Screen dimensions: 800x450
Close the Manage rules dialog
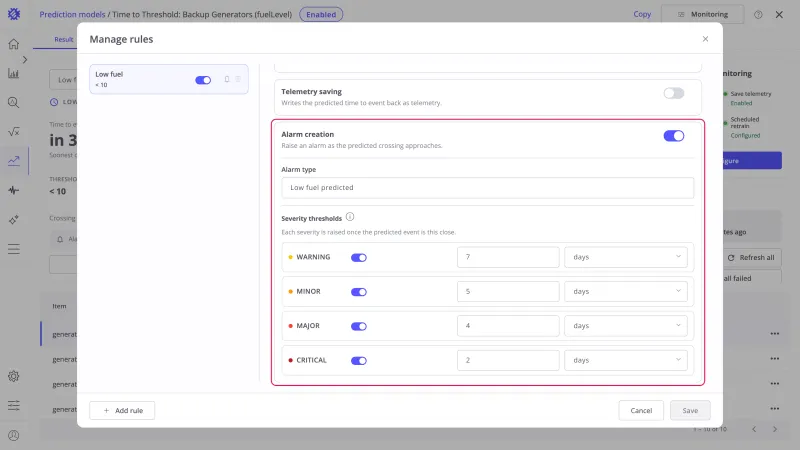(705, 39)
